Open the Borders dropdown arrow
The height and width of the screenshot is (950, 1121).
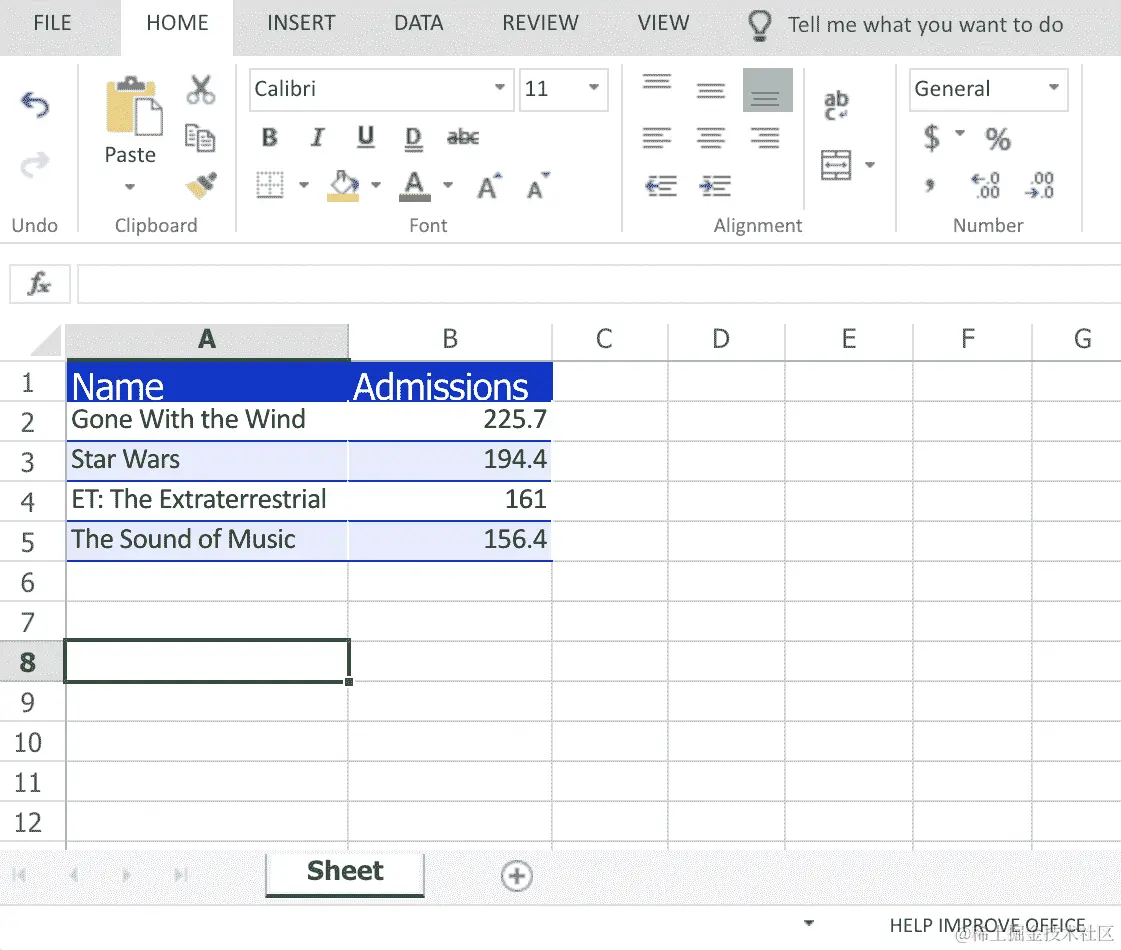[x=304, y=185]
